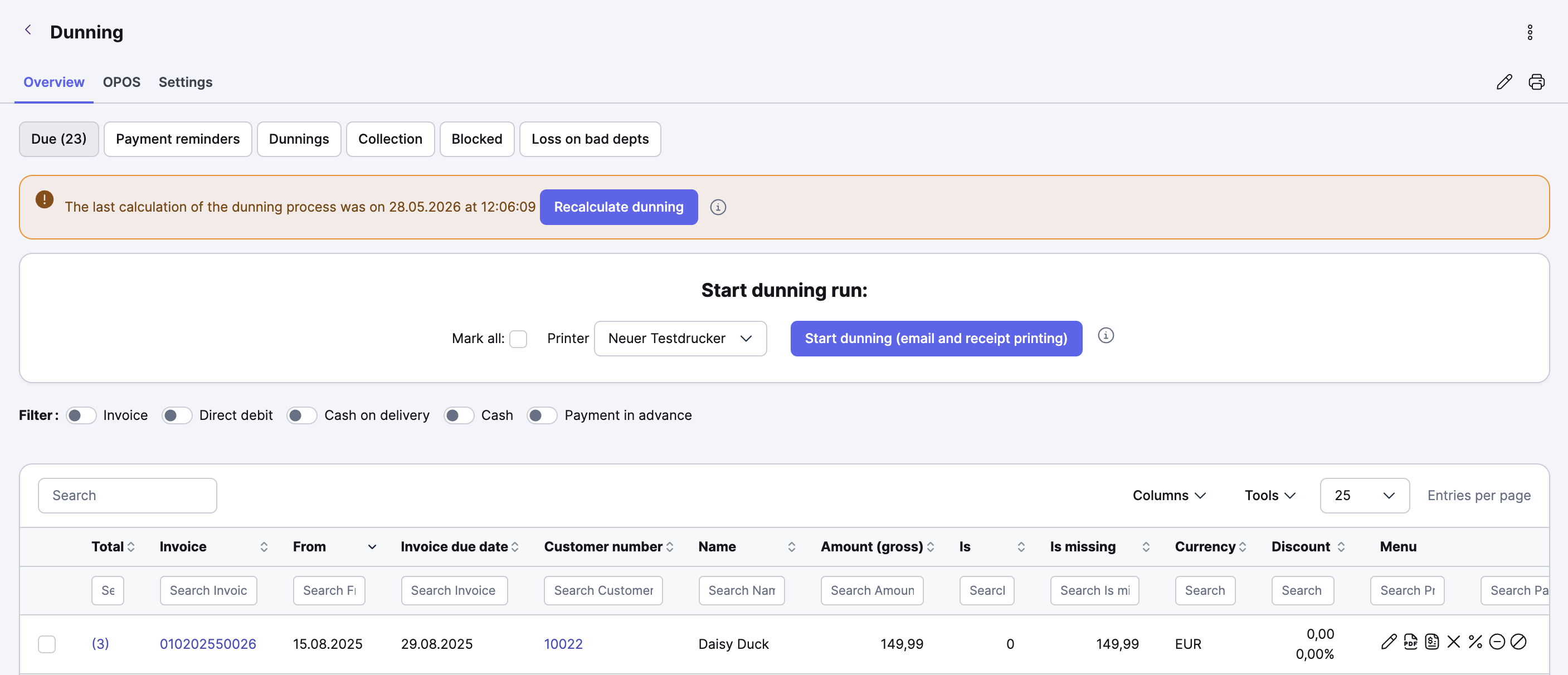Viewport: 1568px width, 675px height.
Task: Sort the table by the Name column
Action: 791,547
